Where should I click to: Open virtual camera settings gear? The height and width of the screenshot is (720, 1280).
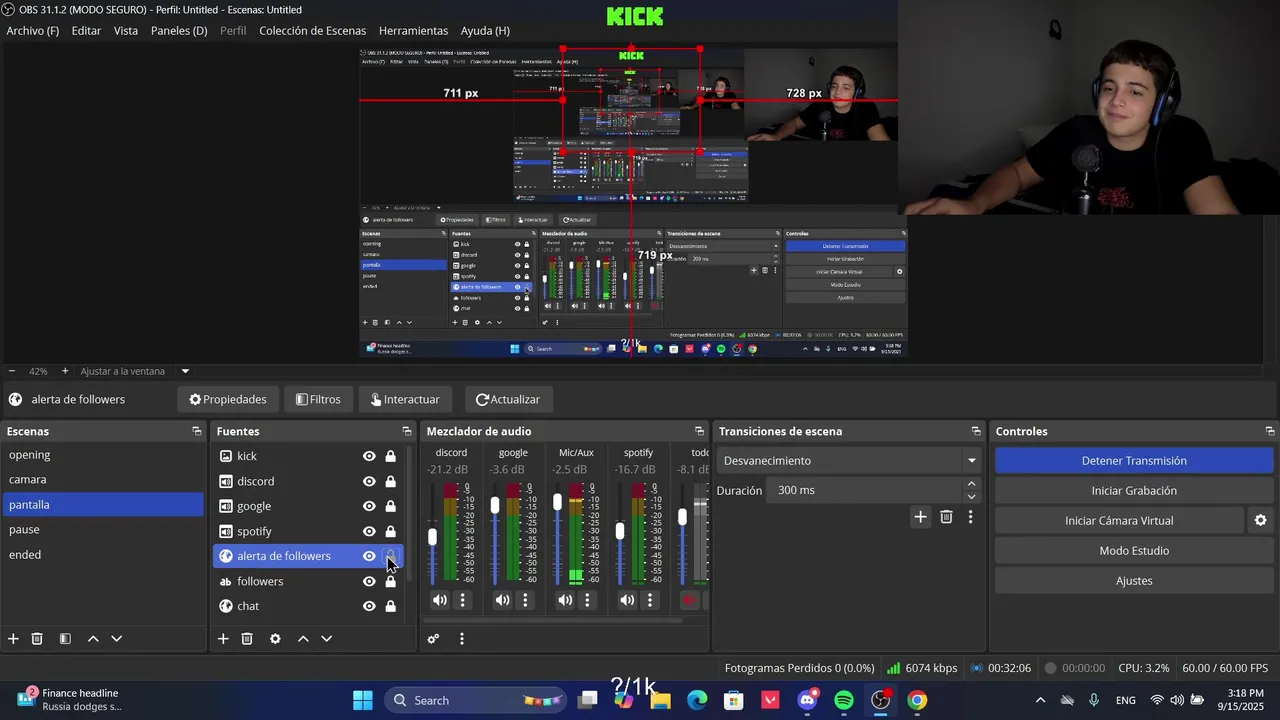[x=1260, y=520]
